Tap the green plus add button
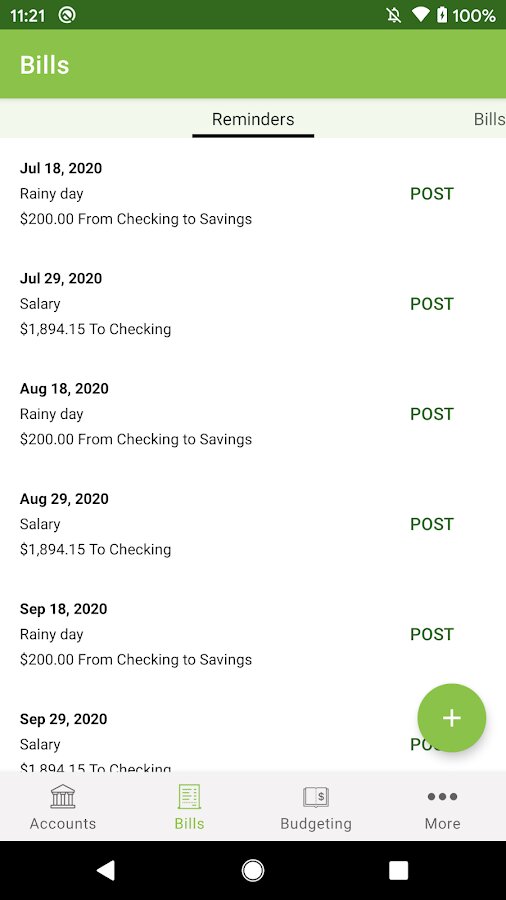The height and width of the screenshot is (900, 506). (451, 717)
